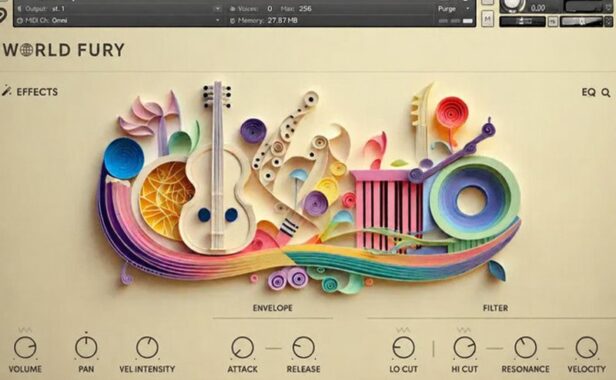Click the globe icon in World Fury logo
This screenshot has width=616, height=380.
coord(27,50)
